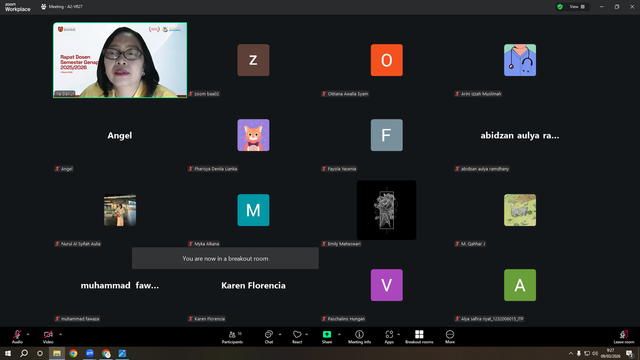Image resolution: width=640 pixels, height=360 pixels.
Task: Dismiss the breakout room notification banner
Action: point(225,258)
